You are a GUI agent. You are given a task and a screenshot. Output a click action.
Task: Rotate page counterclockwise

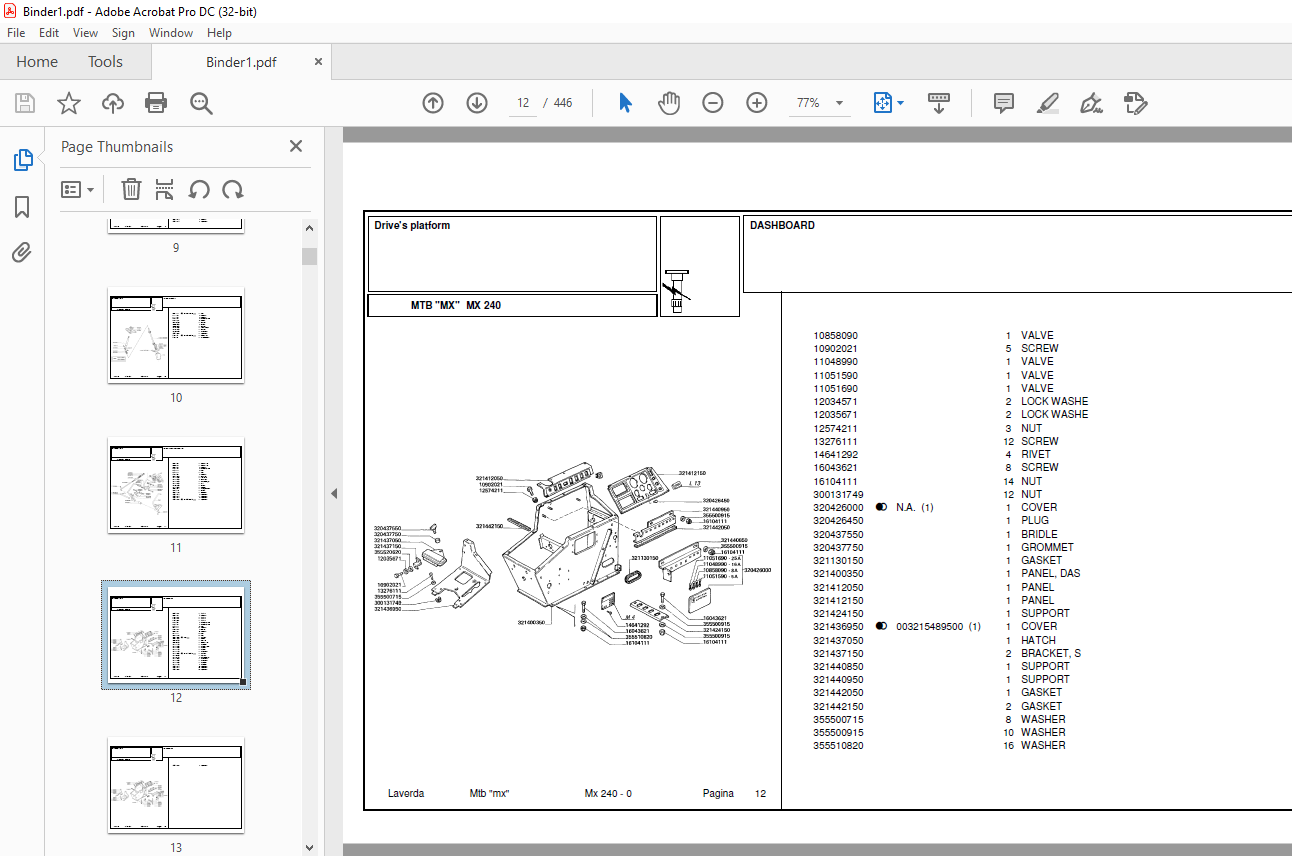click(x=199, y=189)
